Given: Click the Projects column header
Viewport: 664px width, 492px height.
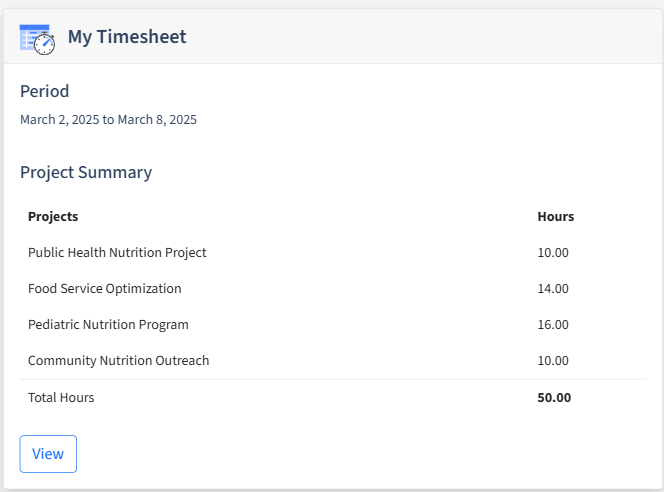Looking at the screenshot, I should click(53, 216).
